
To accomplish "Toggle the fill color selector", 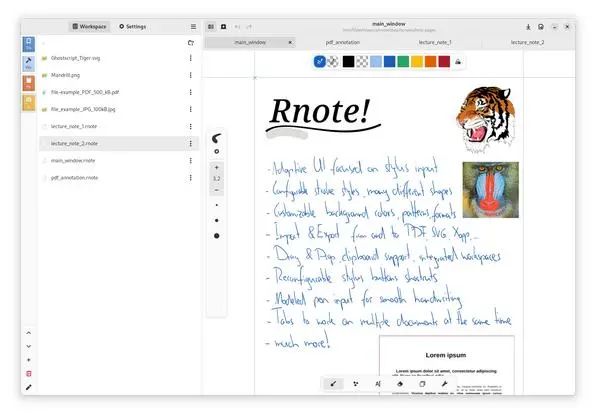I will click(333, 62).
